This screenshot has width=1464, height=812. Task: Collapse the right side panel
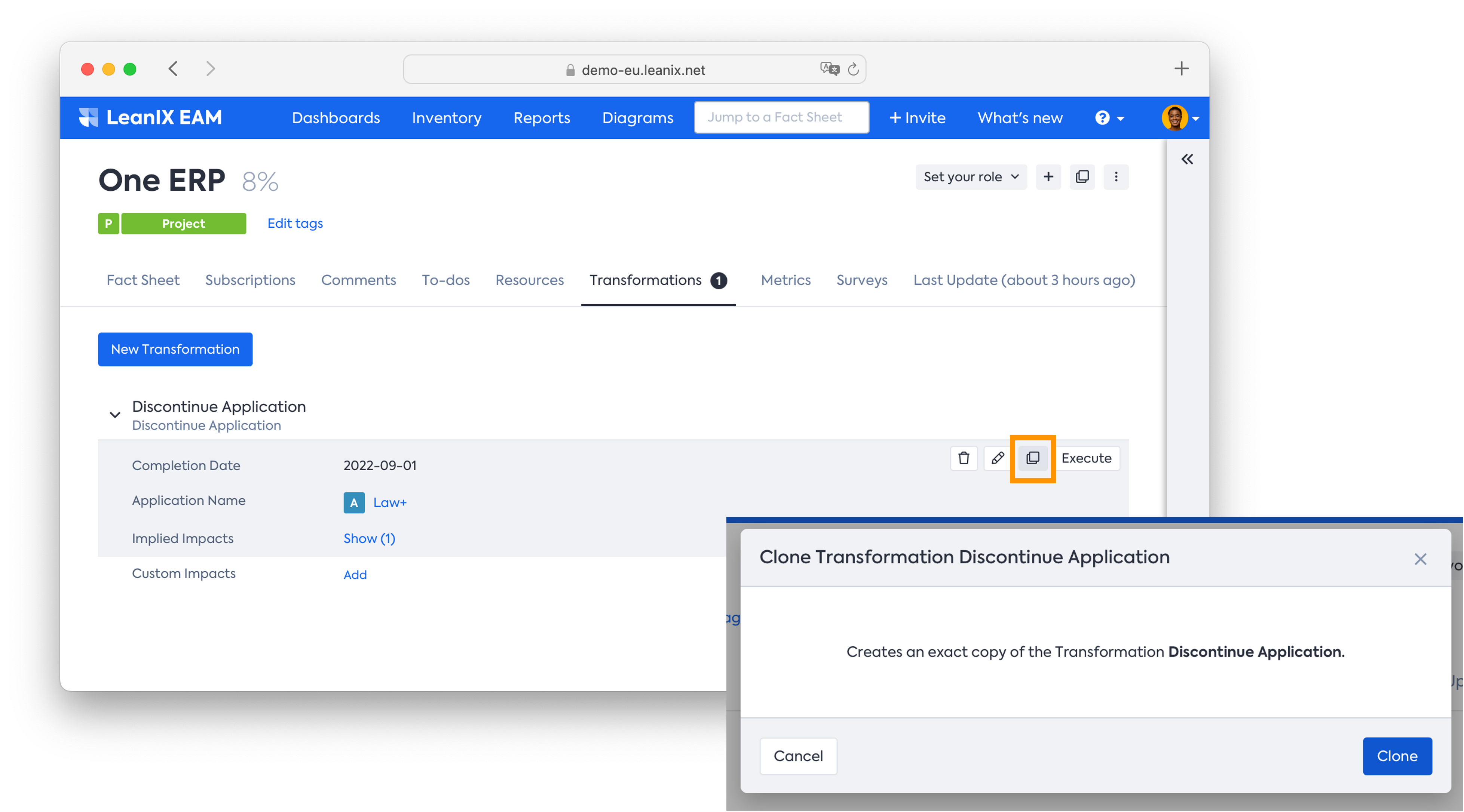coord(1187,159)
